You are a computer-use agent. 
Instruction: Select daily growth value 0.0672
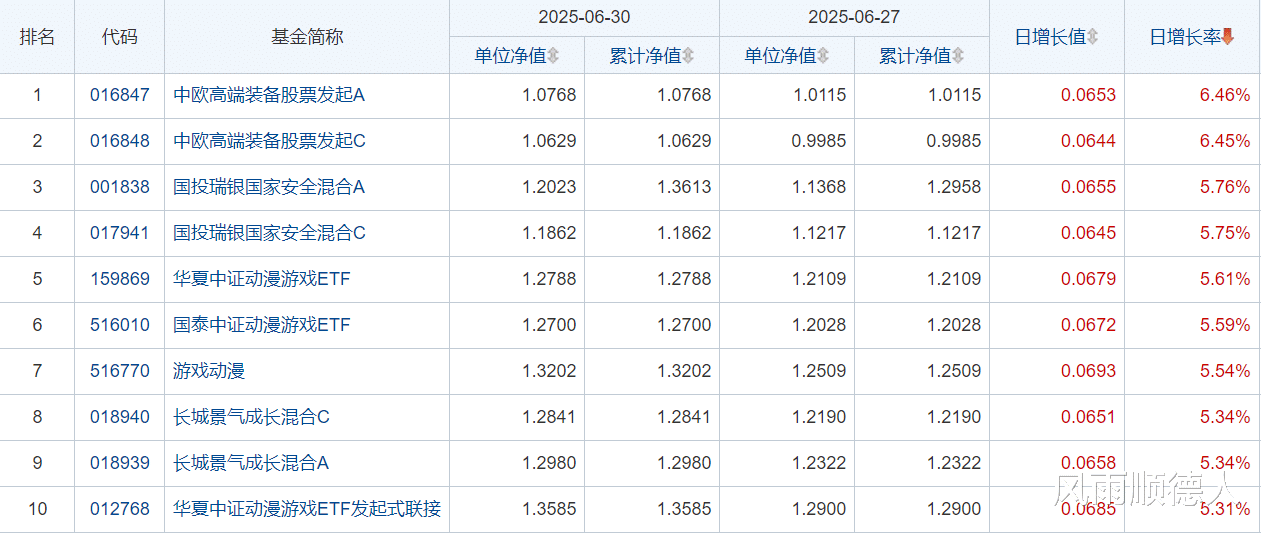(x=1088, y=325)
